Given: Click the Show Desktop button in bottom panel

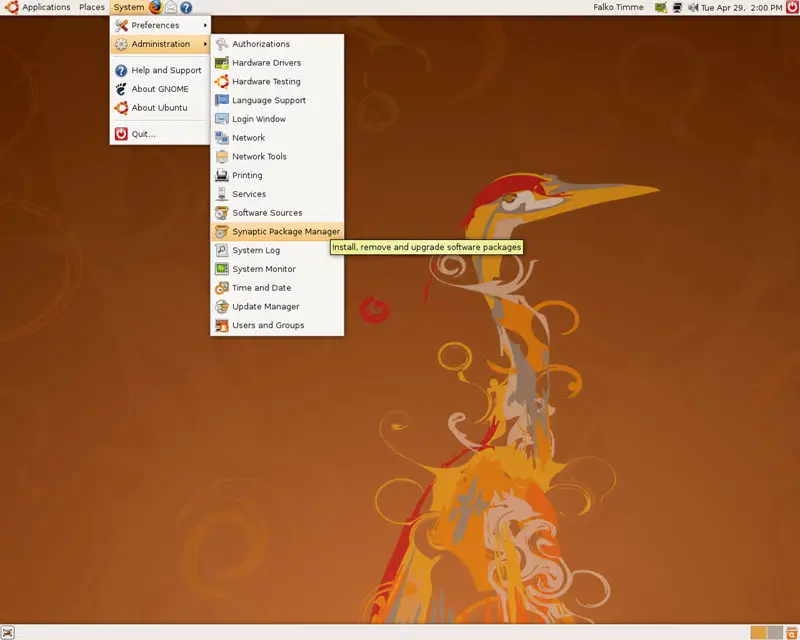Looking at the screenshot, I should pos(8,633).
